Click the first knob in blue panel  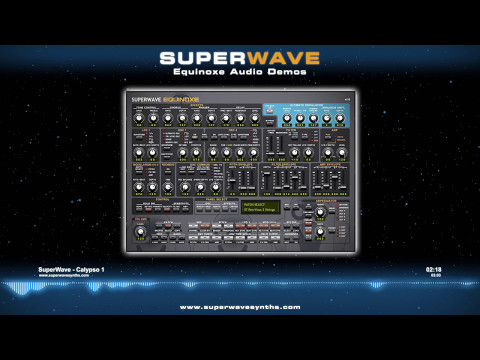[287, 118]
